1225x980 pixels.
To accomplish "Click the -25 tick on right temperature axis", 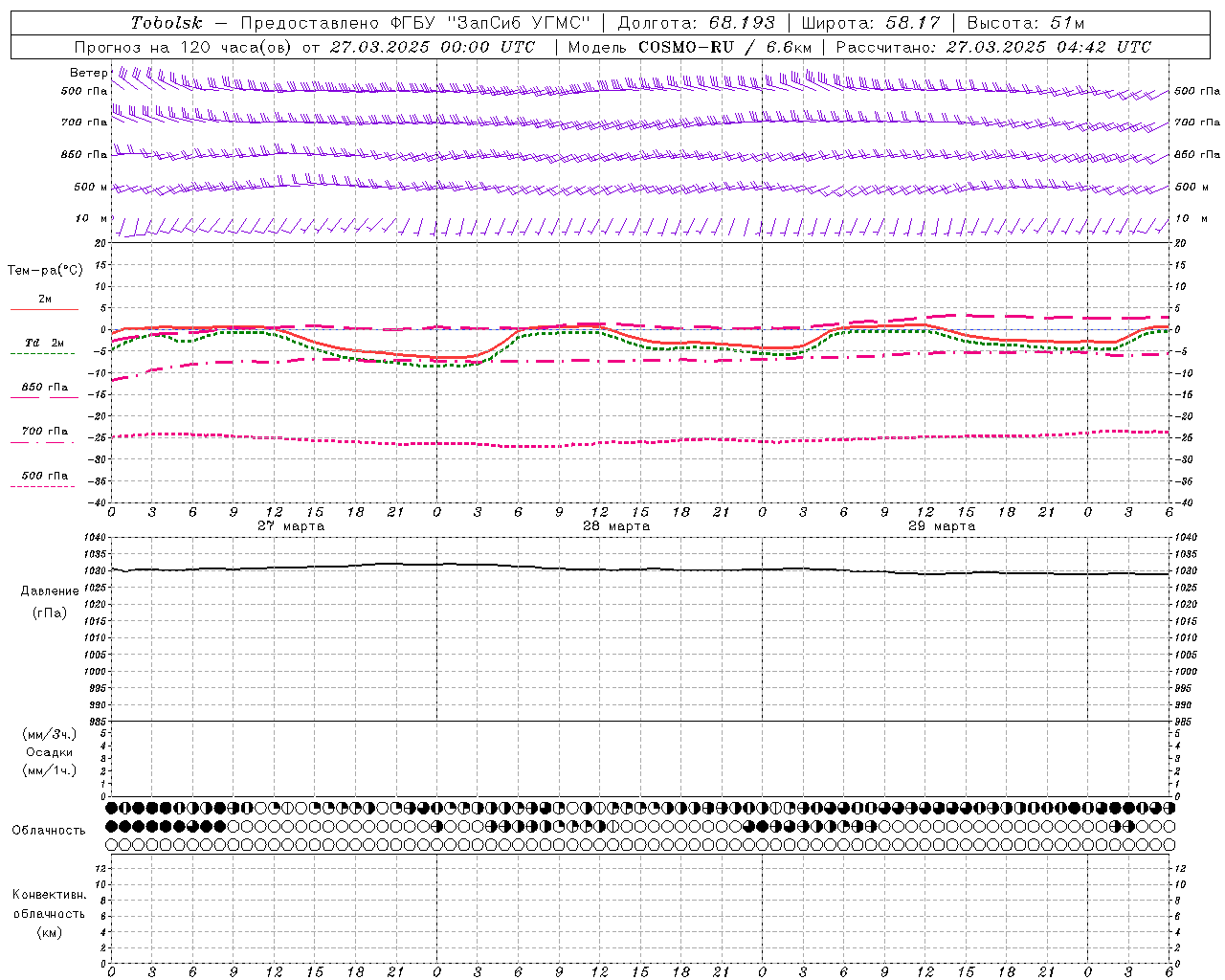I will pos(1185,438).
